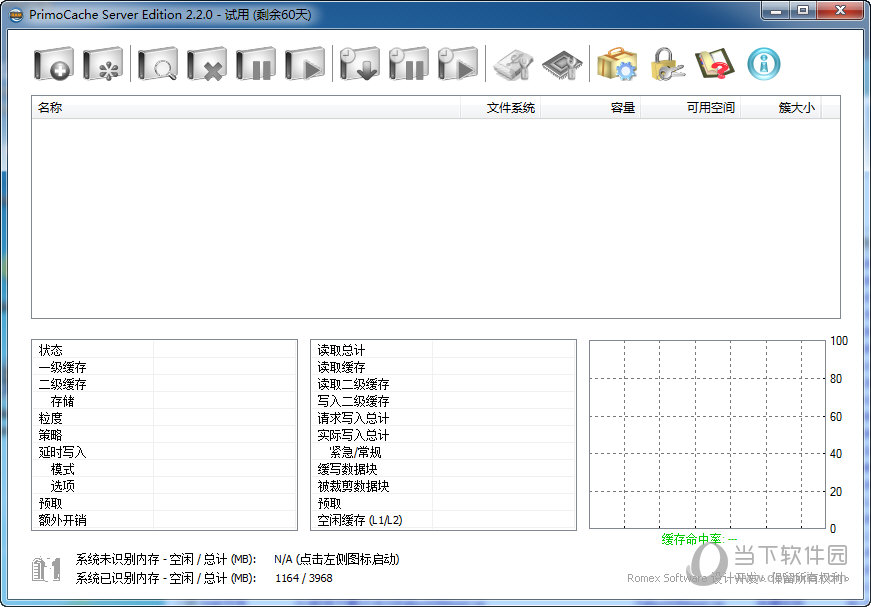Click the N/A (点击左侧图标启动) text
The width and height of the screenshot is (871, 607).
(337, 559)
